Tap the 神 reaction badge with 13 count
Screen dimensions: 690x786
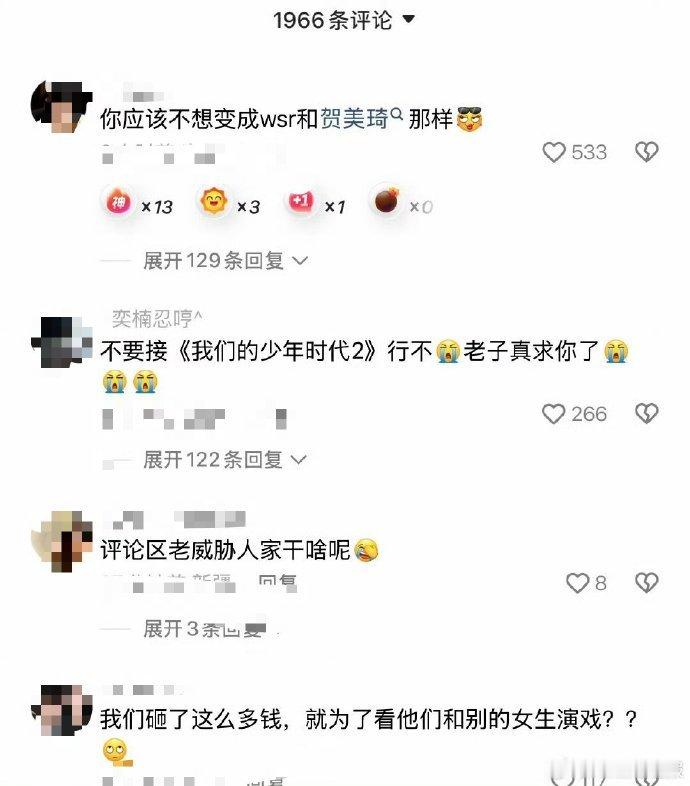[x=119, y=203]
